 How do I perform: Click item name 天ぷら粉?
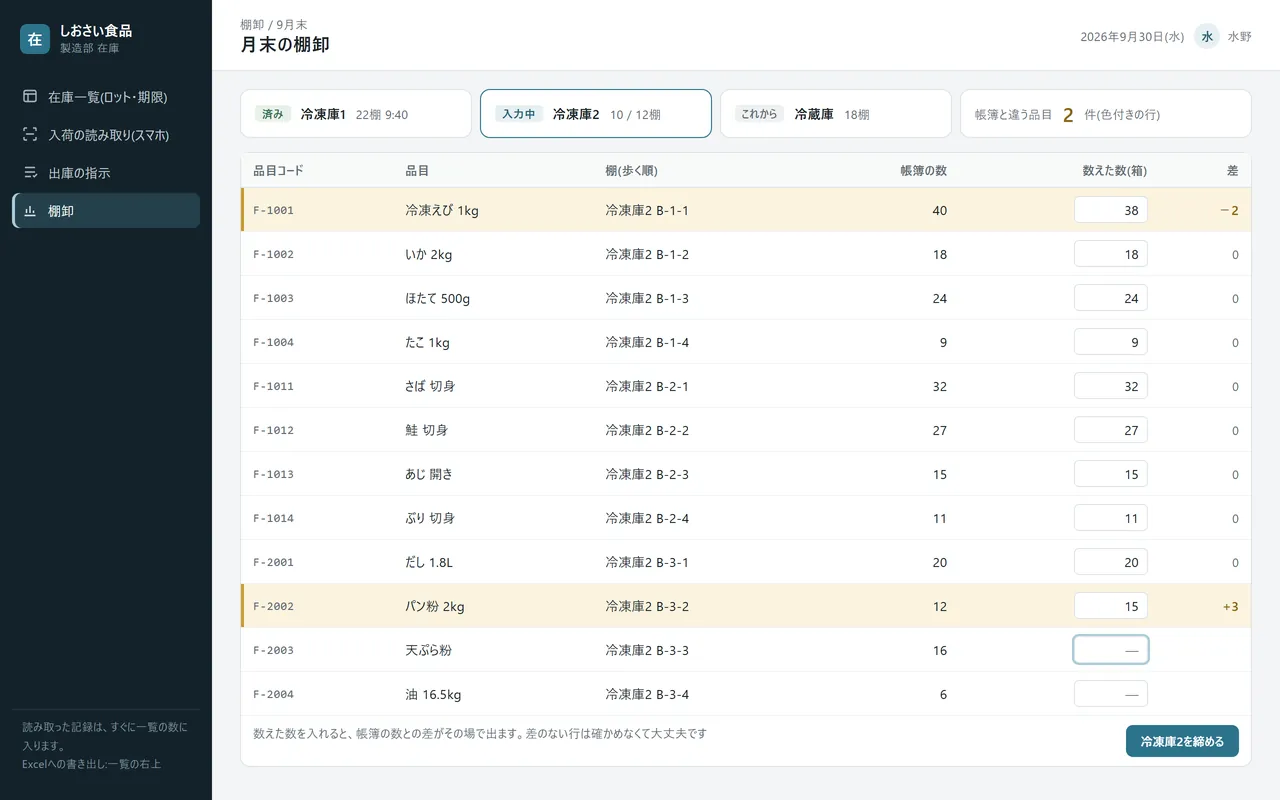pyautogui.click(x=428, y=650)
